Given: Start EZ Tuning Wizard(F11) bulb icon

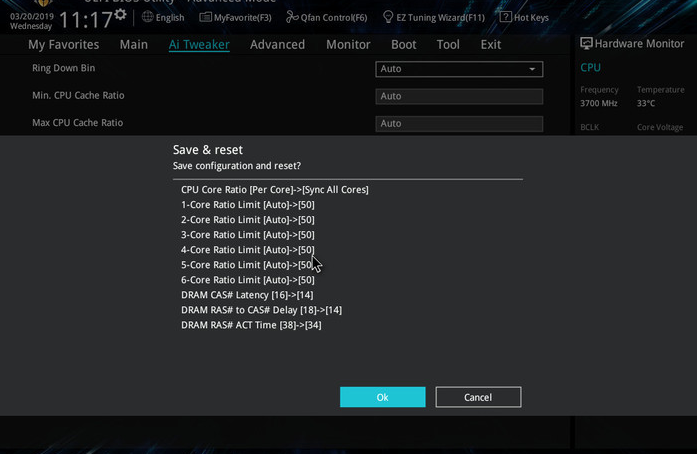Looking at the screenshot, I should 388,17.
